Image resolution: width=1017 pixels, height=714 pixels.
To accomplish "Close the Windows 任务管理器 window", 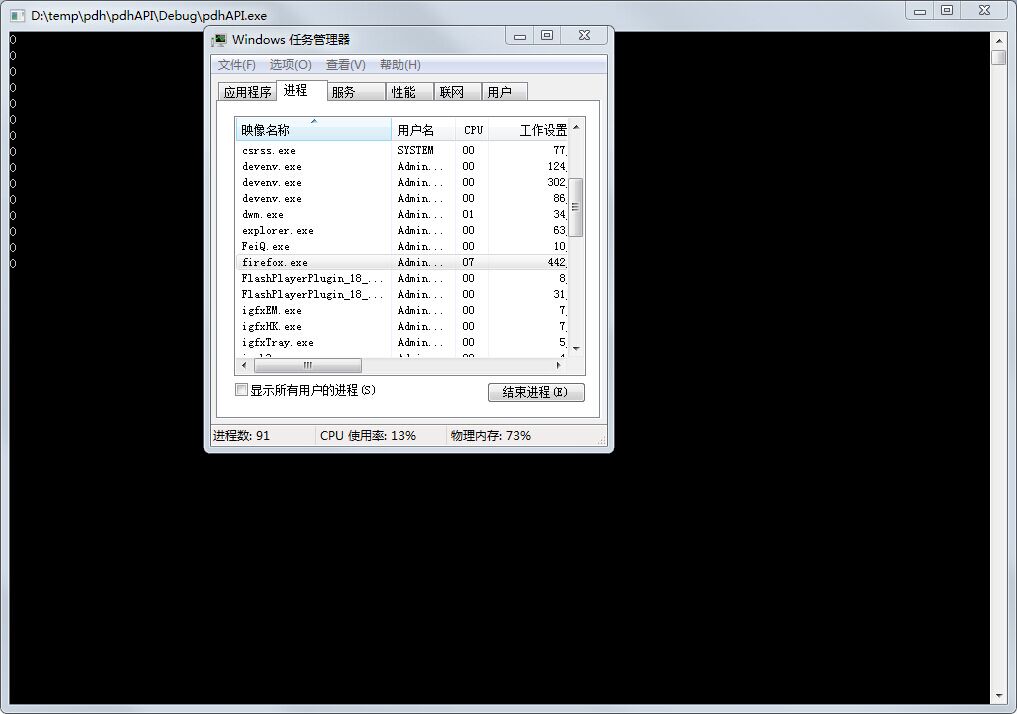I will (584, 36).
